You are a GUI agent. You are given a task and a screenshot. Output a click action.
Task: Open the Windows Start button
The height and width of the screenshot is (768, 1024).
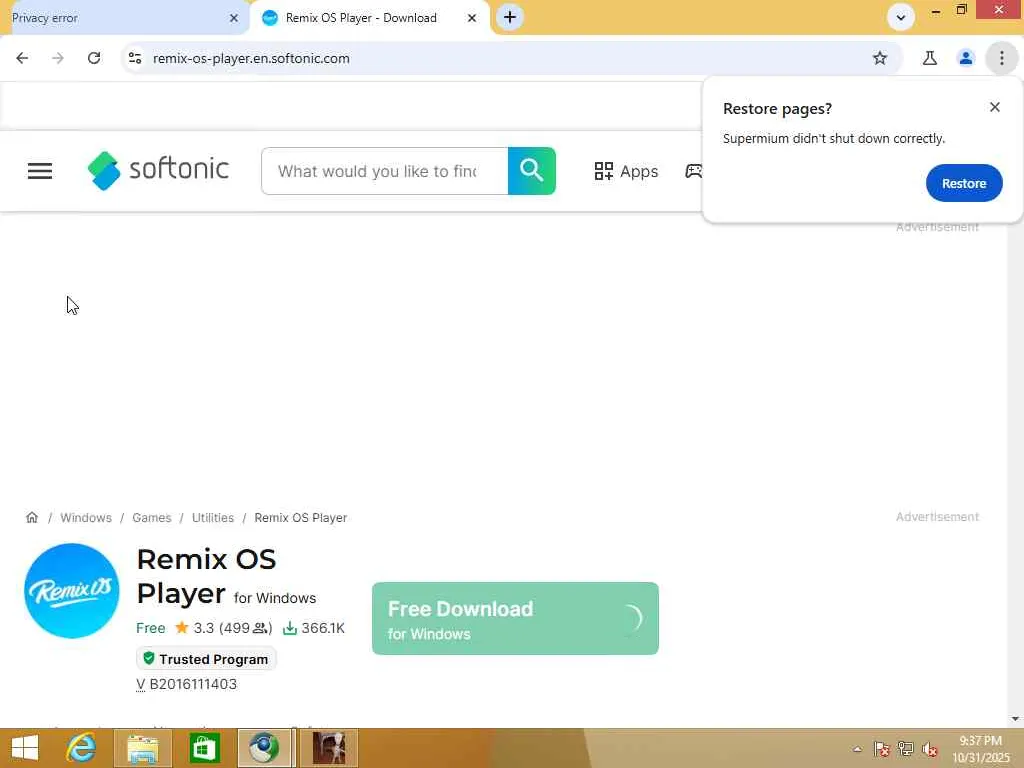pos(25,748)
